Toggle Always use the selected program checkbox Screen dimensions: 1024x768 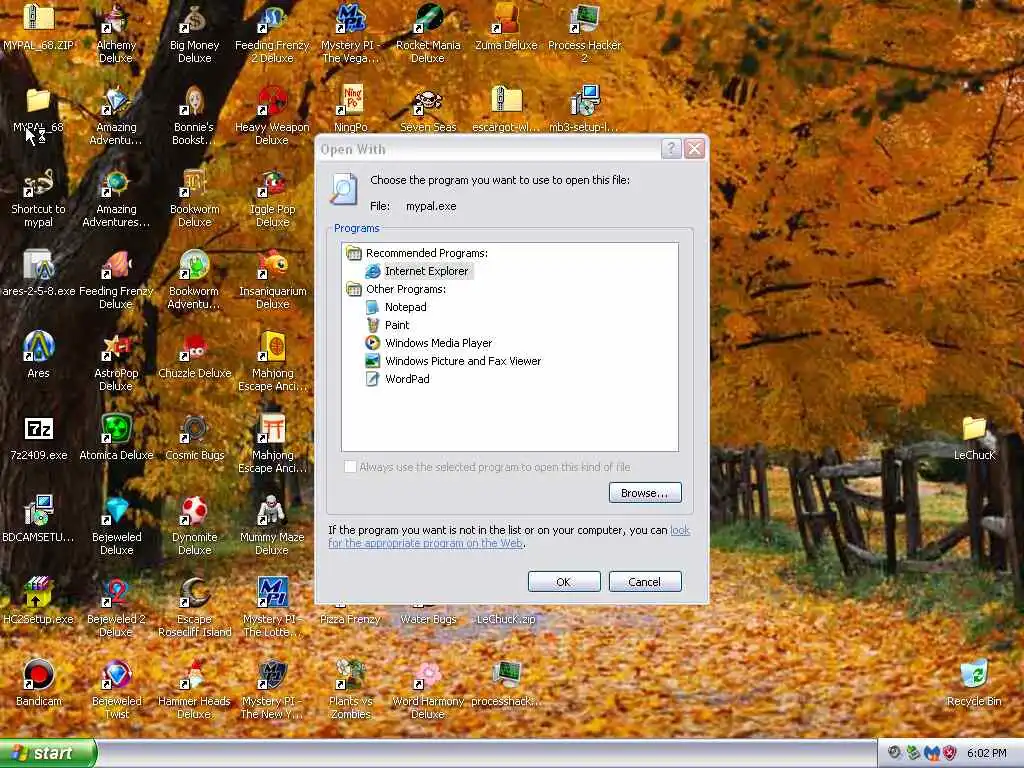tap(350, 466)
